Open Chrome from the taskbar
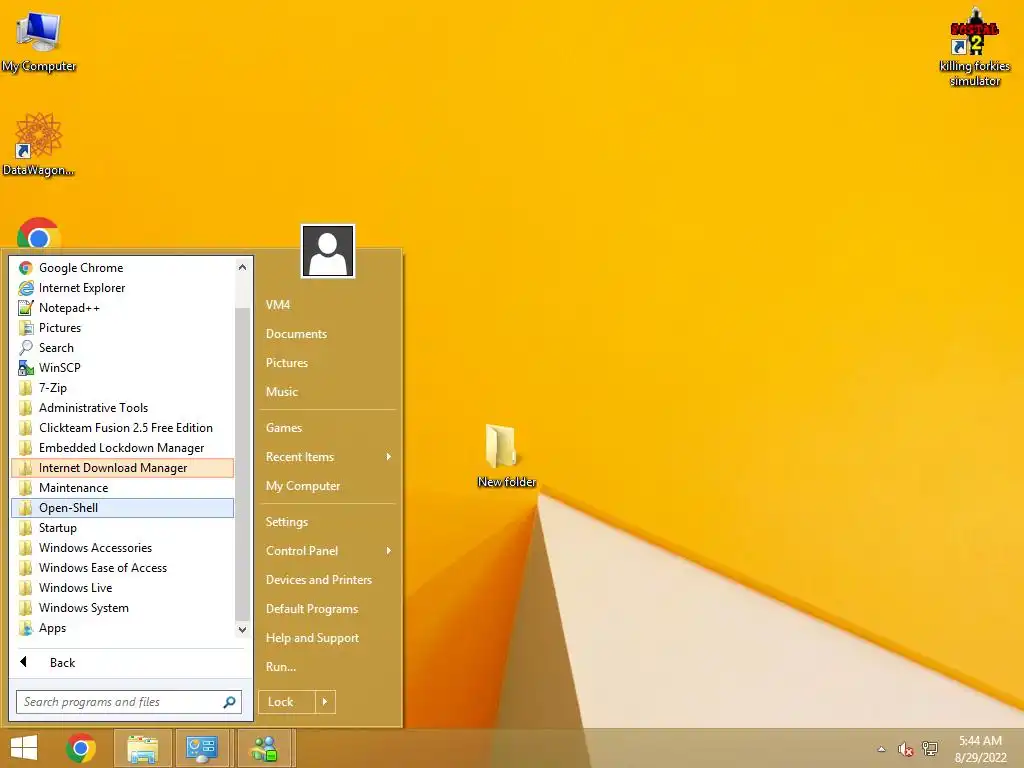Image resolution: width=1024 pixels, height=768 pixels. [81, 748]
